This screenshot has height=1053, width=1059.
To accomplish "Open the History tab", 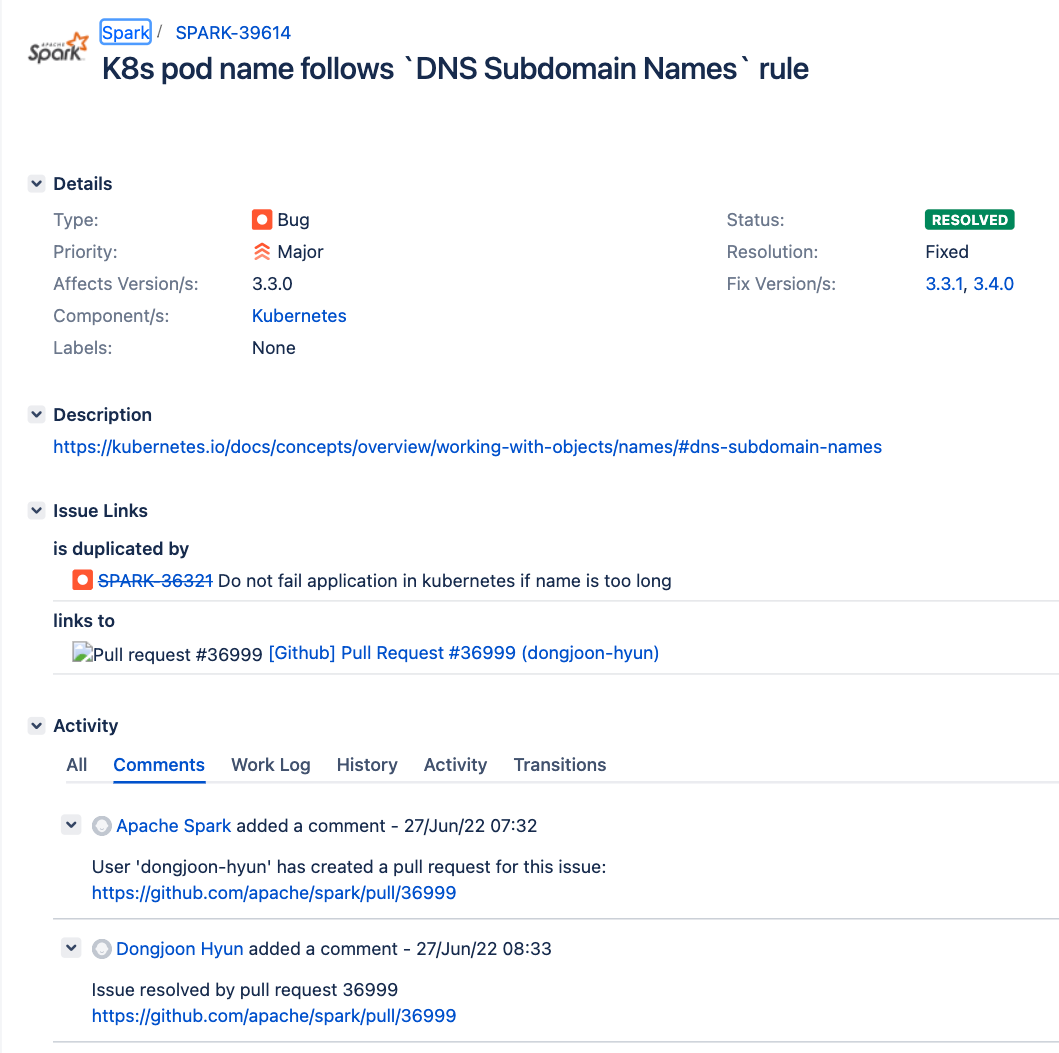I will (366, 764).
